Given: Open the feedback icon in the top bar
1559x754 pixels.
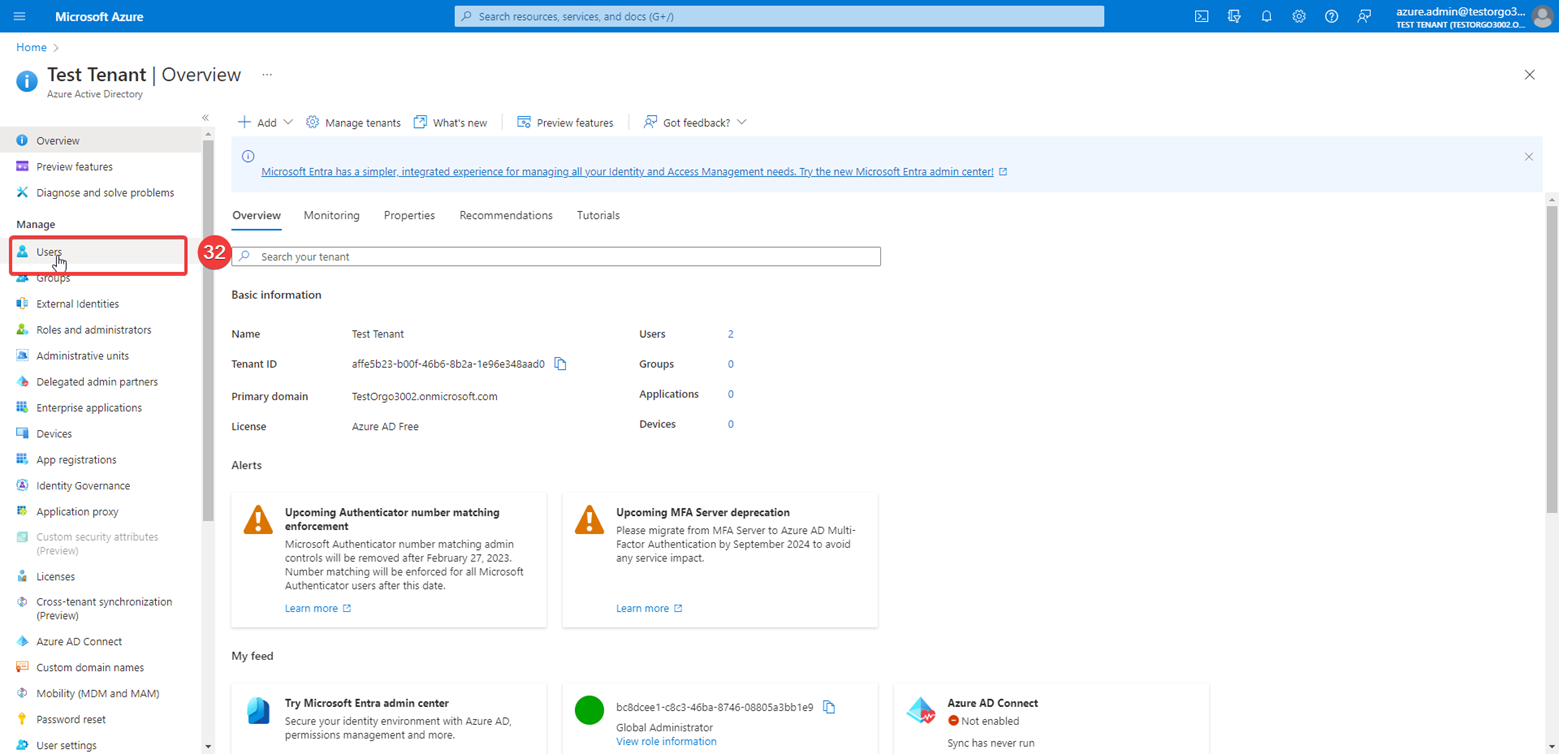Looking at the screenshot, I should pyautogui.click(x=1364, y=16).
